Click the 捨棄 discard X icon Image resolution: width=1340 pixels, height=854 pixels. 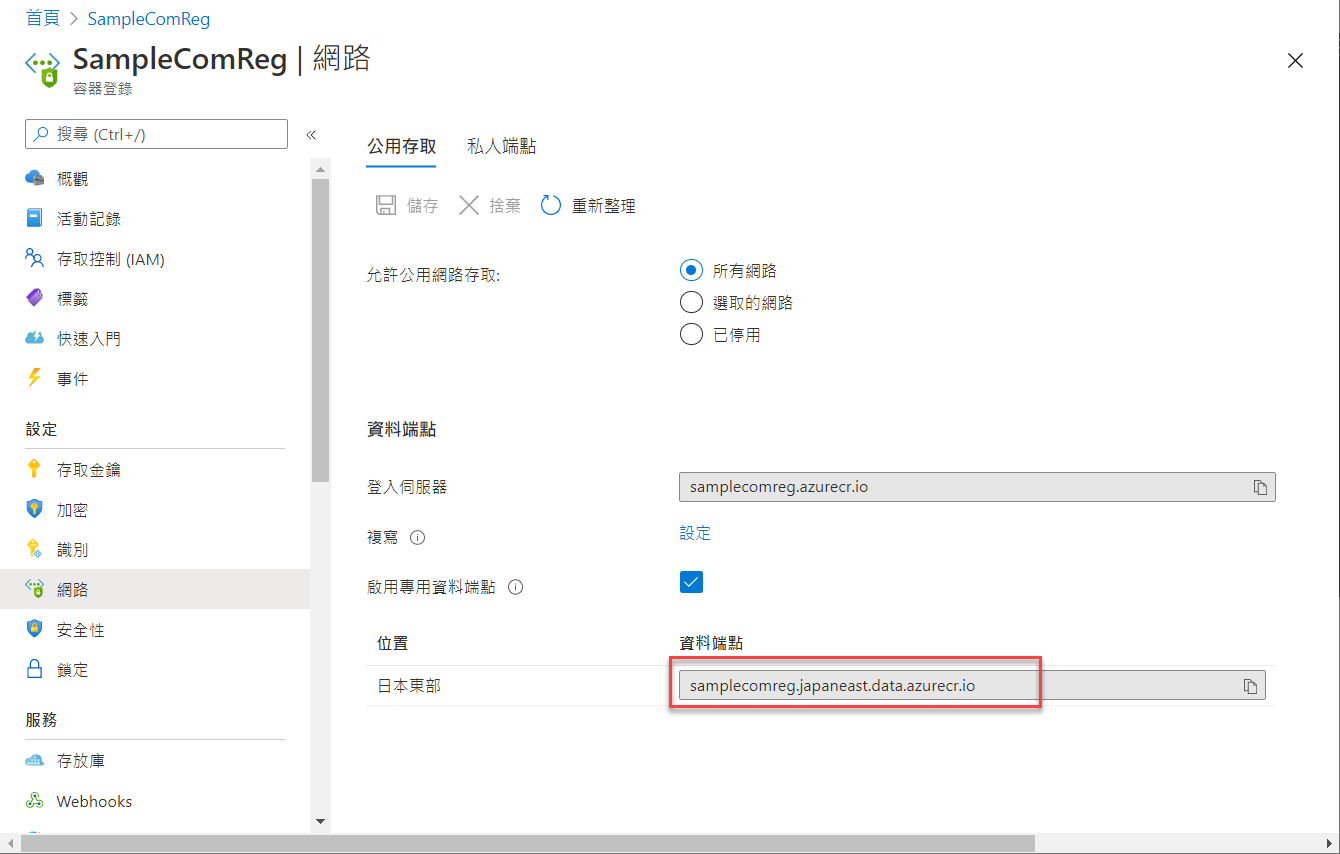tap(469, 205)
